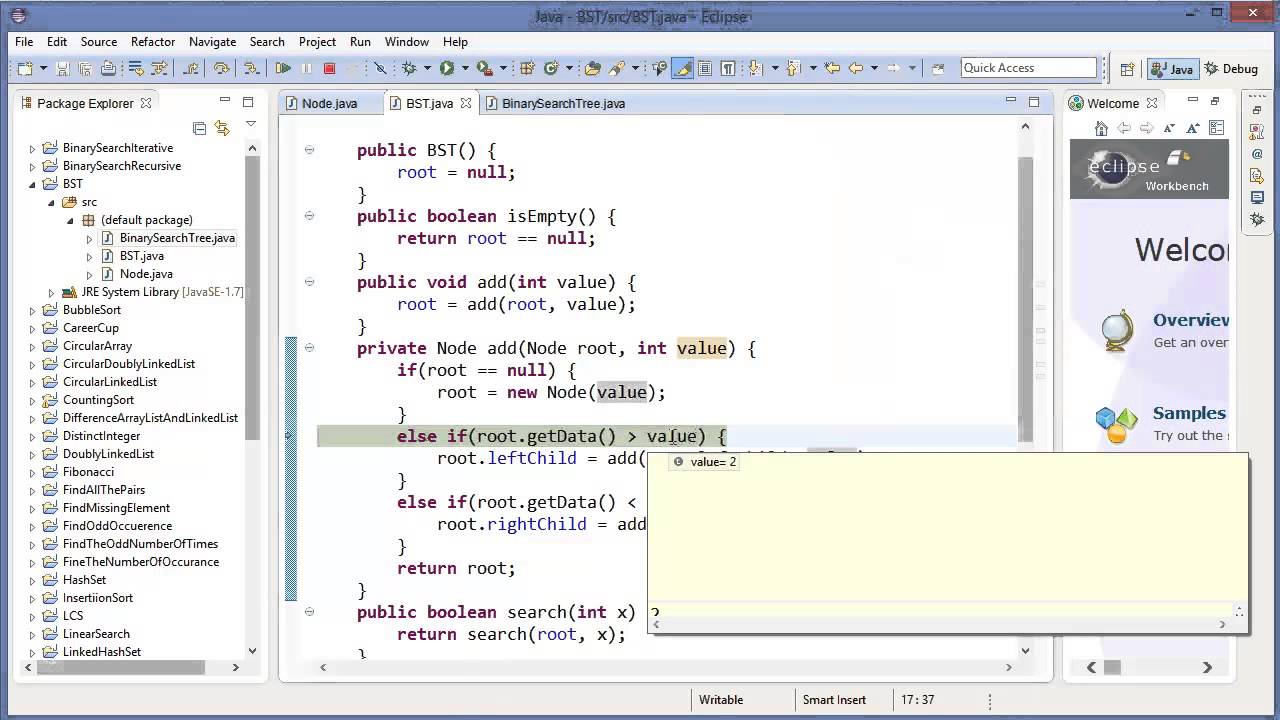Open the Refactor menu
This screenshot has height=720, width=1280.
(x=153, y=42)
